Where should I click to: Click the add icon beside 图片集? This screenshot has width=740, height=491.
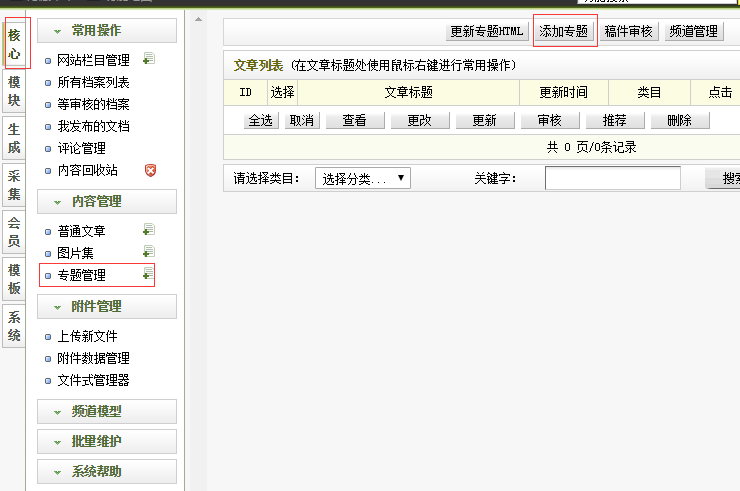148,252
